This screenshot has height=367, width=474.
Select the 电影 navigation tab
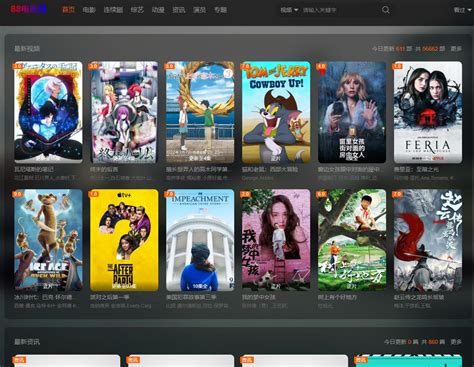(89, 10)
